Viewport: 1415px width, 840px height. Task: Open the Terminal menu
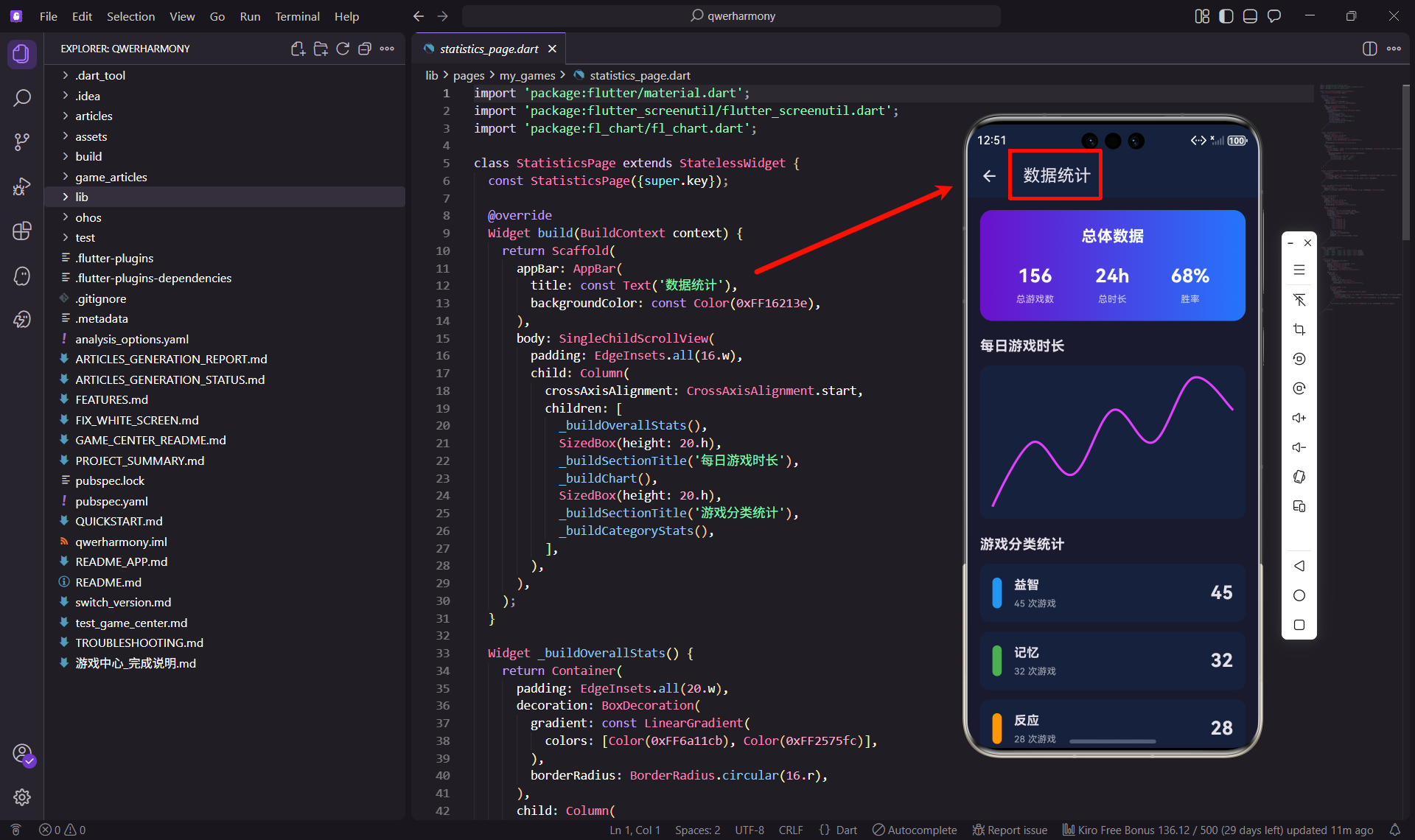pos(297,16)
